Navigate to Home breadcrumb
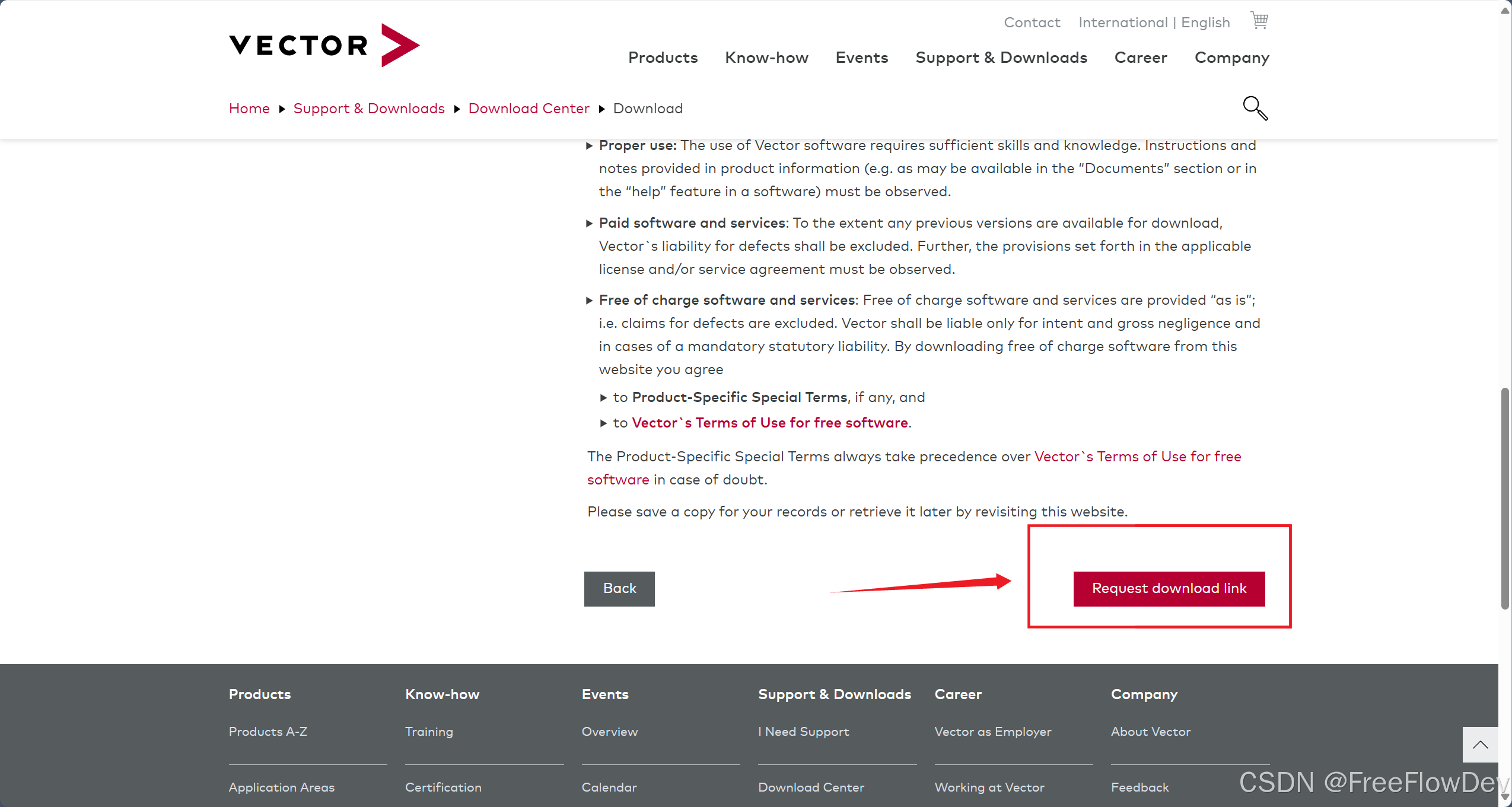The width and height of the screenshot is (1512, 807). click(249, 109)
